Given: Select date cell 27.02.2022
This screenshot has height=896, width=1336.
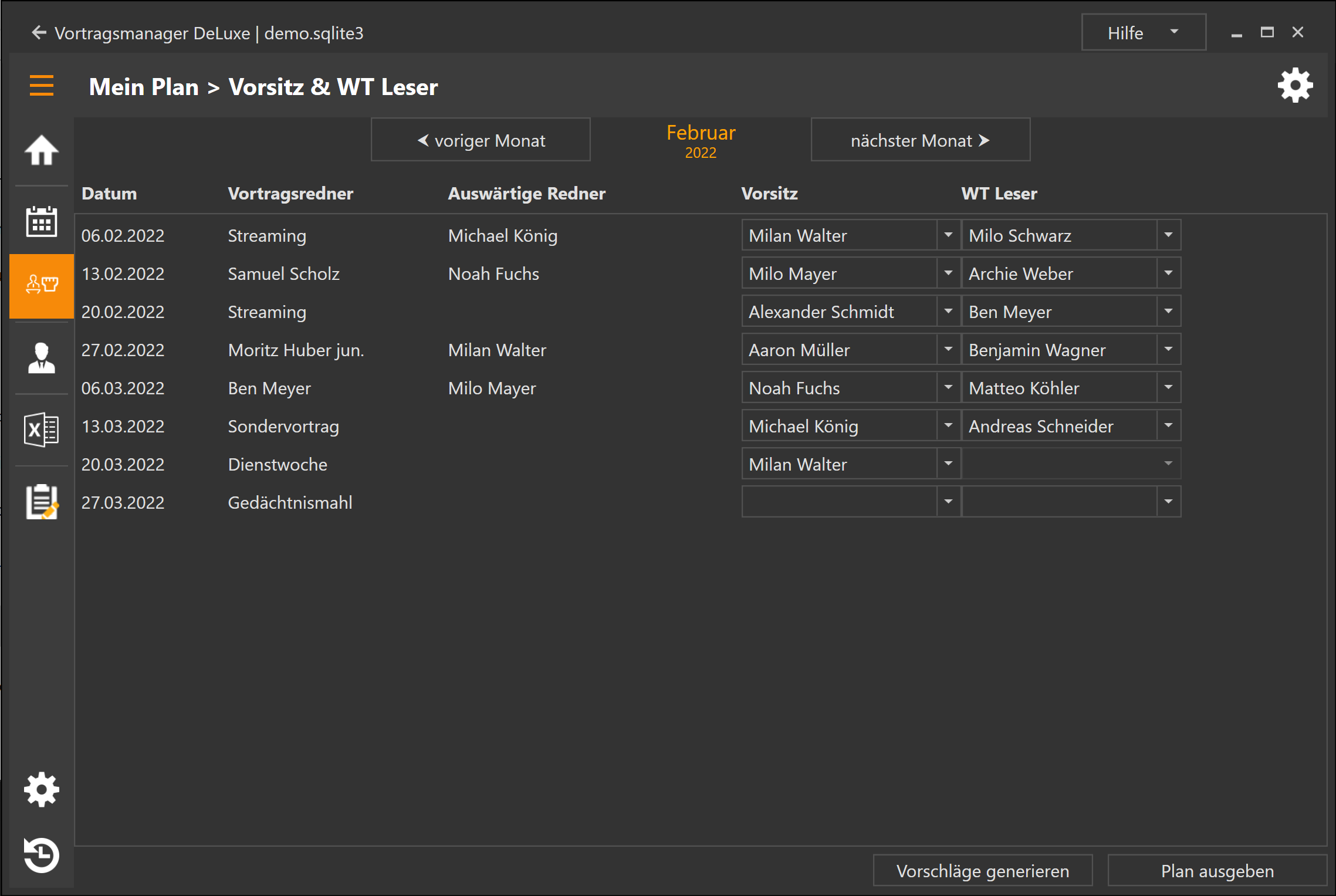Looking at the screenshot, I should (123, 350).
